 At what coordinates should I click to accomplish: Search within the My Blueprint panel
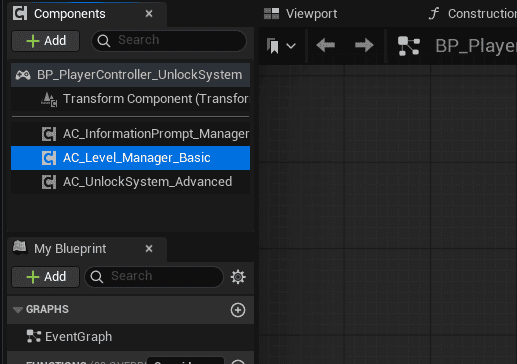(154, 277)
